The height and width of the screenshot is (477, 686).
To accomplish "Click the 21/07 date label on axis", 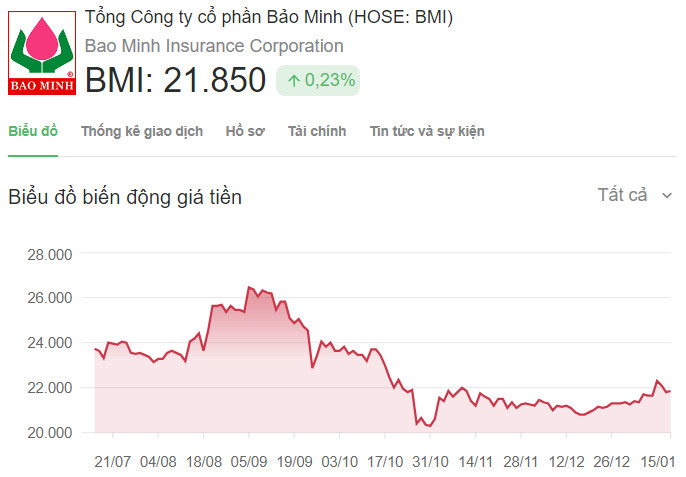I will 113,461.
